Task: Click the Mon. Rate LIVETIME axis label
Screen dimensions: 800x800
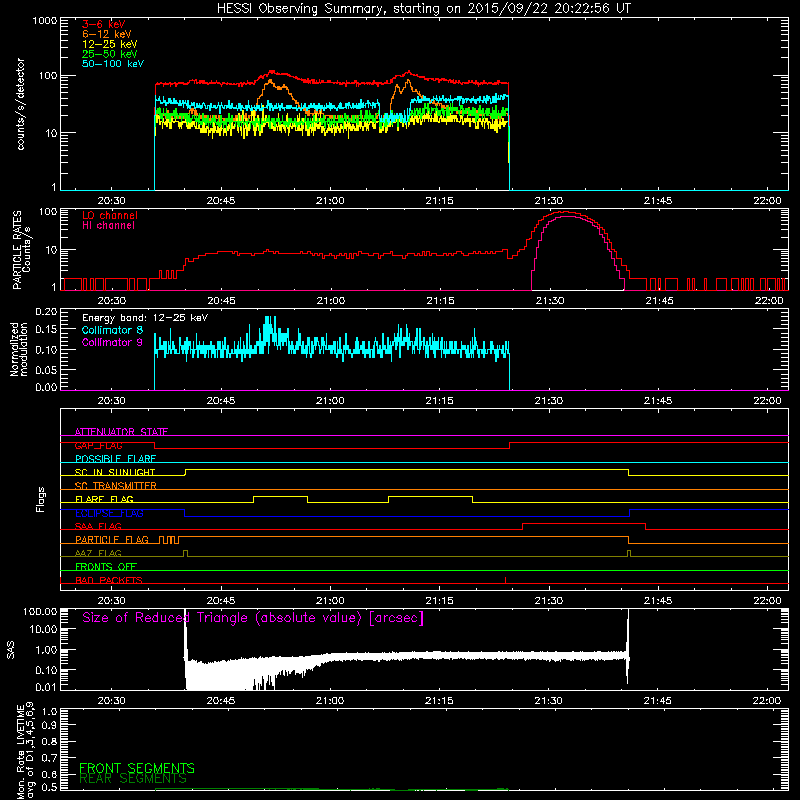Action: pyautogui.click(x=25, y=751)
